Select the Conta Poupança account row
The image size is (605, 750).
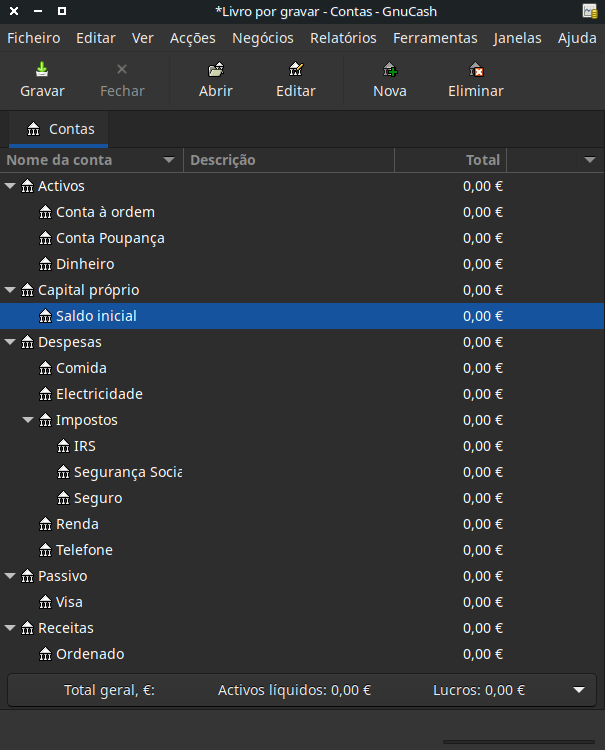[x=110, y=238]
